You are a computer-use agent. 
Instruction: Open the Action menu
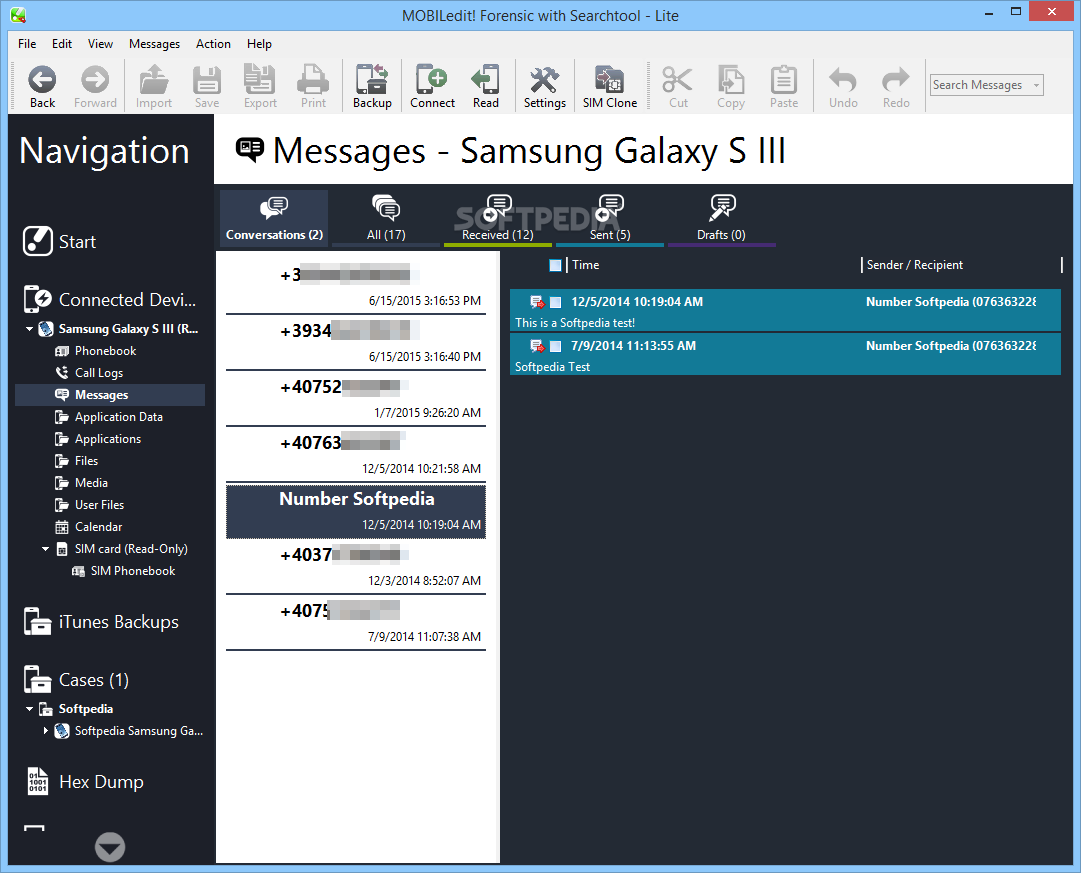coord(213,44)
